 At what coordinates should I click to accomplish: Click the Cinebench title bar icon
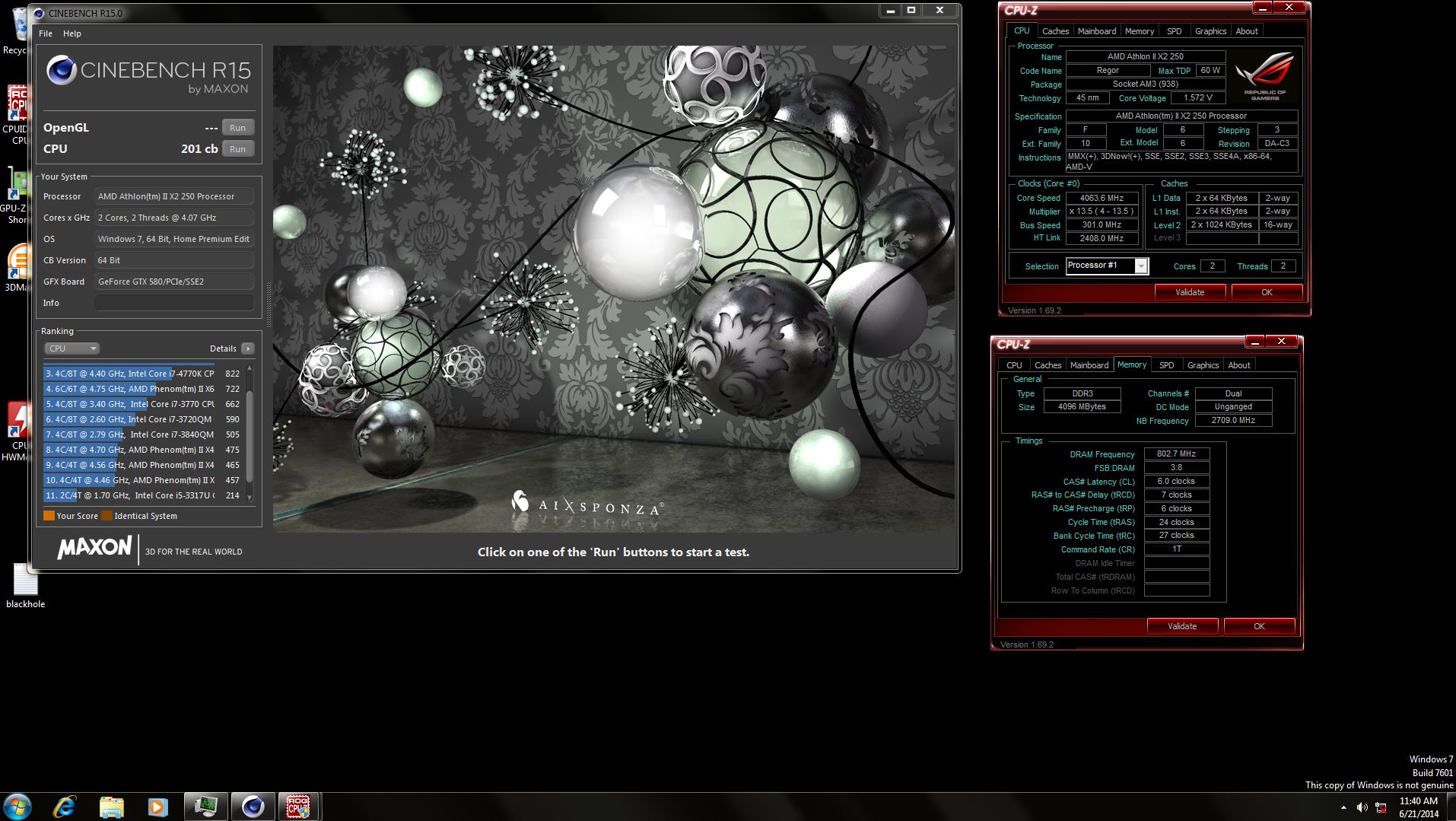tap(39, 13)
